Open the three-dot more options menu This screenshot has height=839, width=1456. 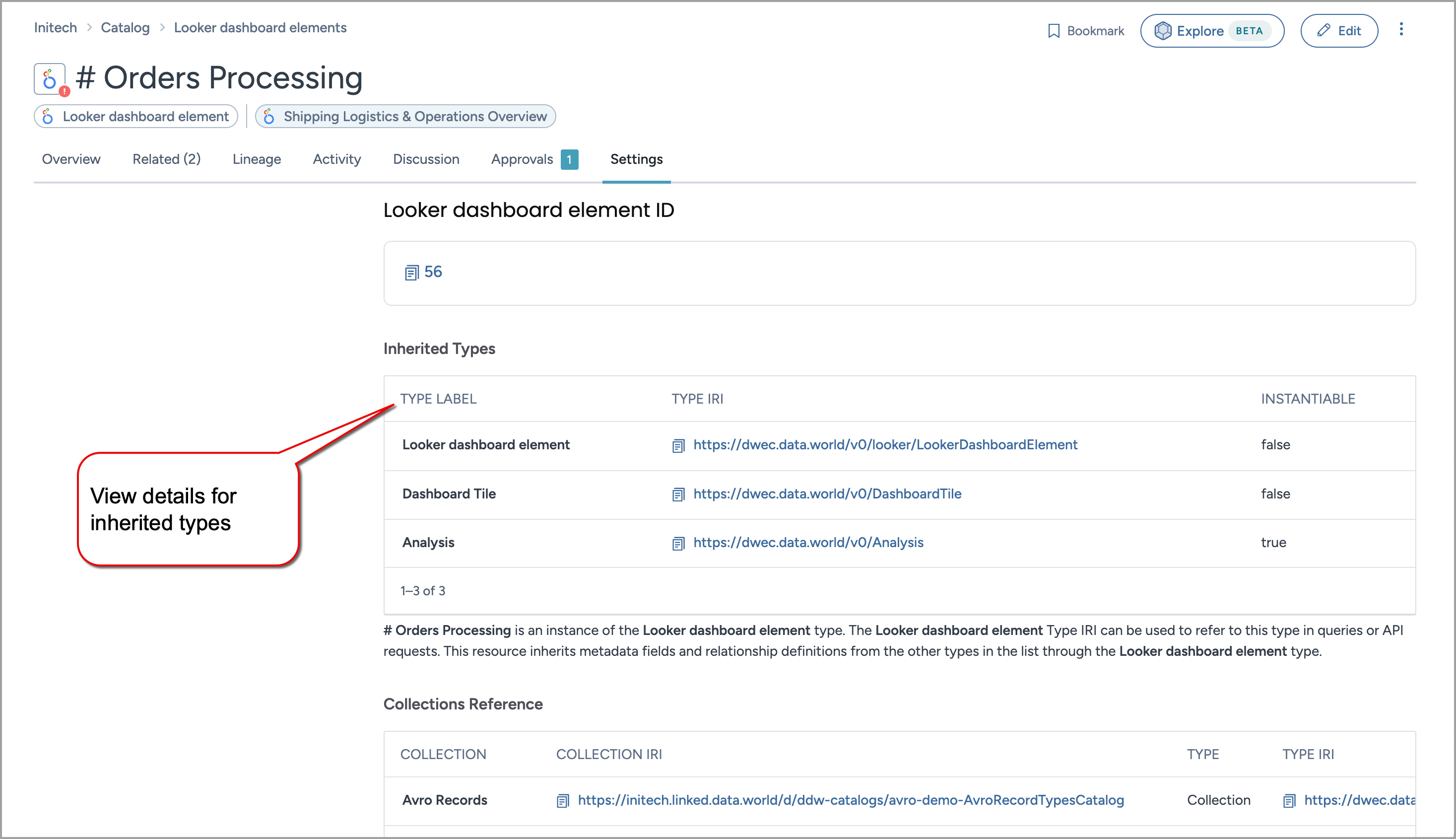1401,30
